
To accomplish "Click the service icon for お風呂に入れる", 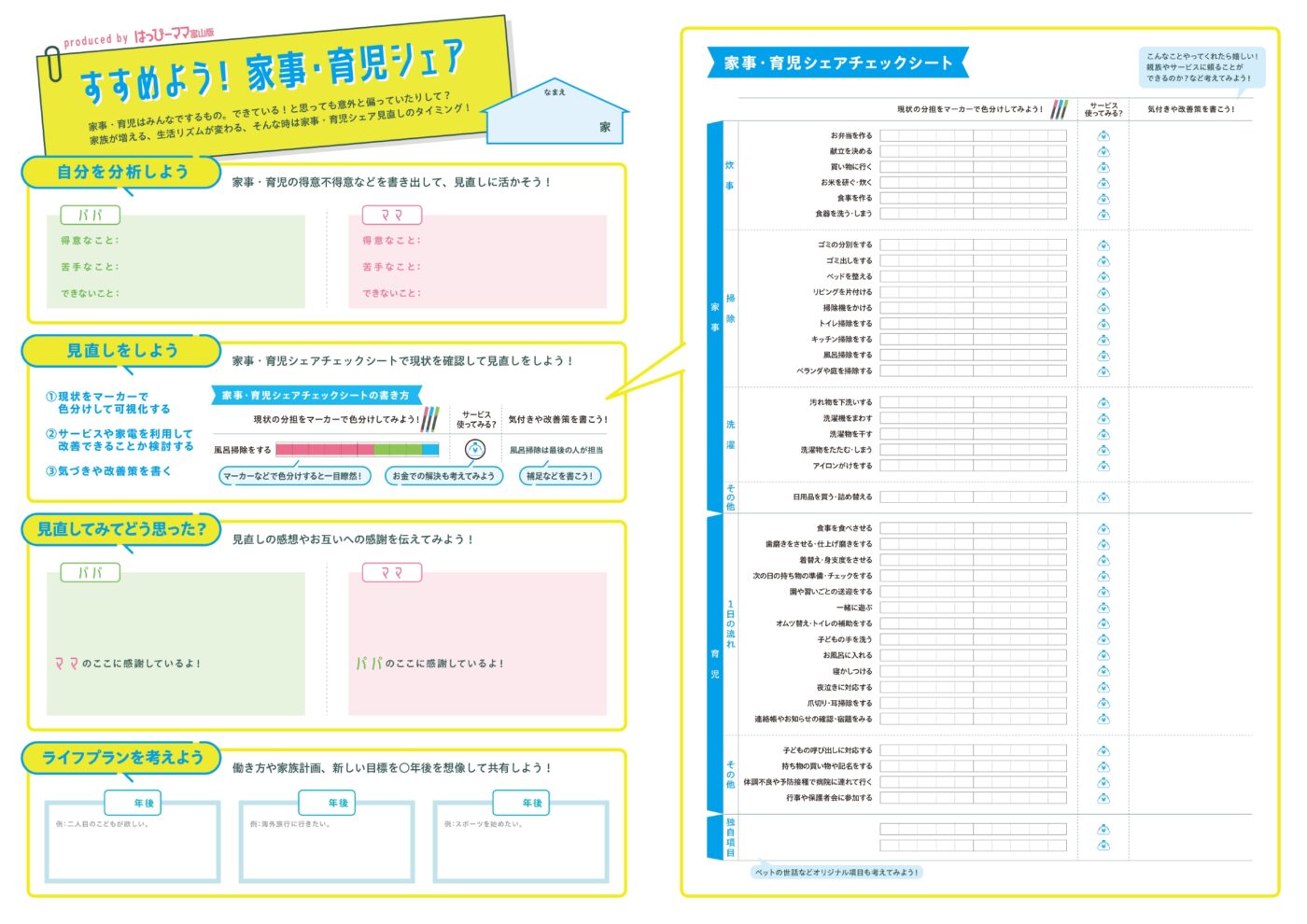I will (1103, 655).
